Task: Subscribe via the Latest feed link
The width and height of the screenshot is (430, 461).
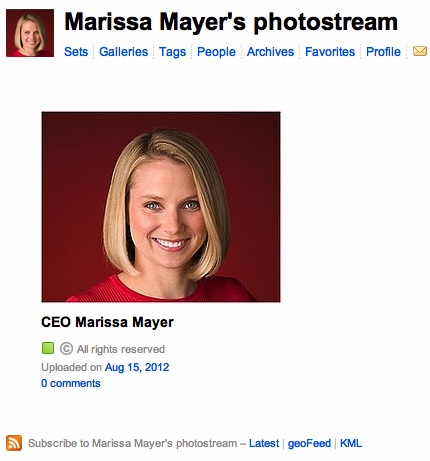Action: tap(264, 443)
